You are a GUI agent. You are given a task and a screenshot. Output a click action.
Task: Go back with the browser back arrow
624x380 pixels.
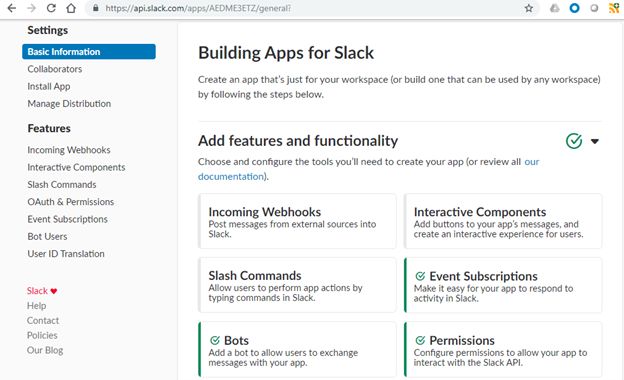click(x=12, y=8)
